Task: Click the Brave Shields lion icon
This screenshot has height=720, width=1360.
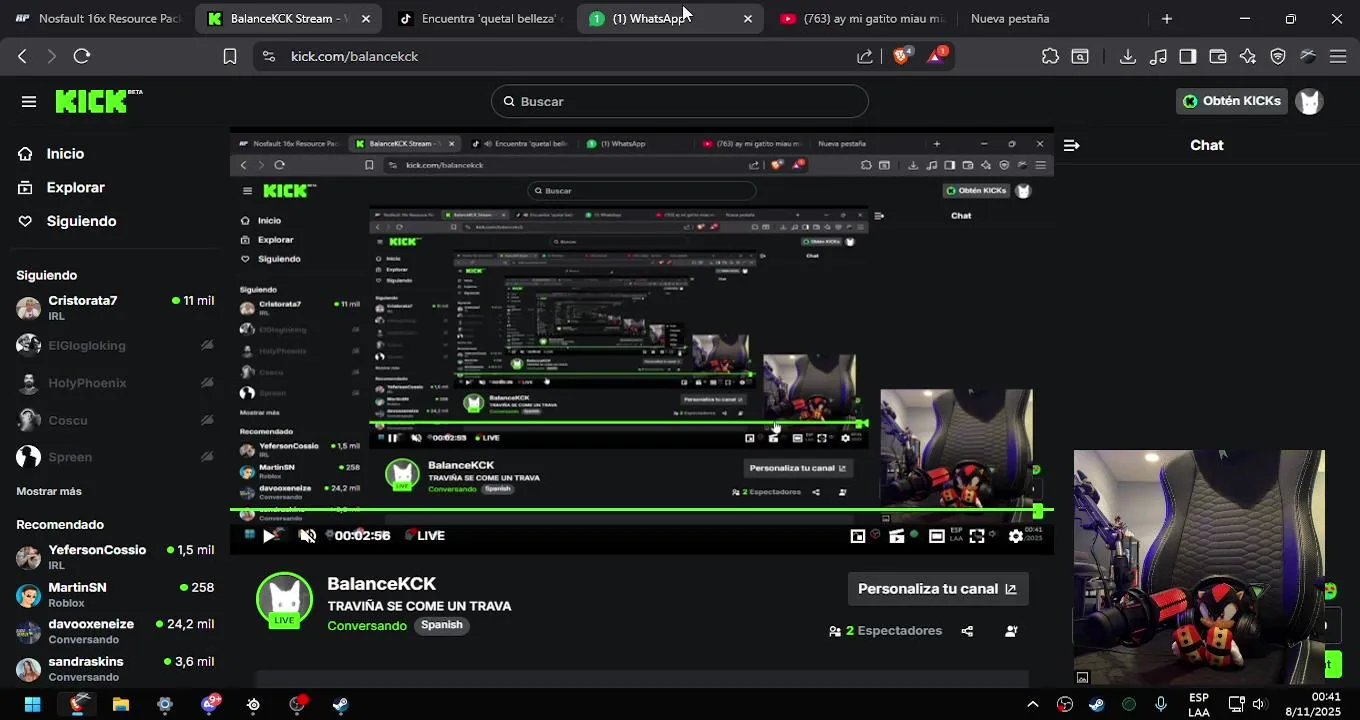Action: click(x=901, y=56)
